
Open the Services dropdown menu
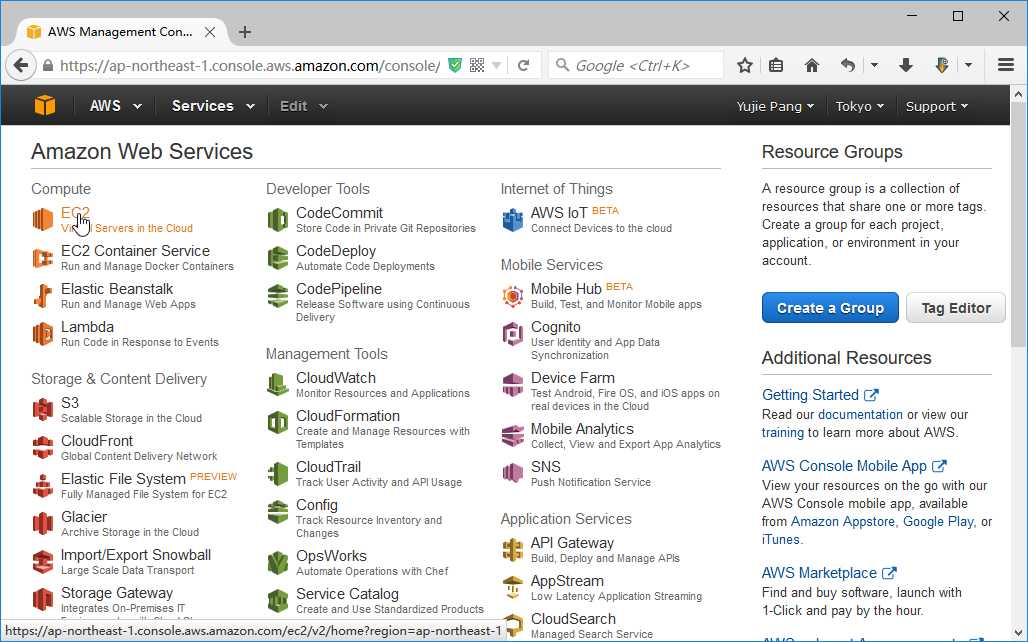213,106
